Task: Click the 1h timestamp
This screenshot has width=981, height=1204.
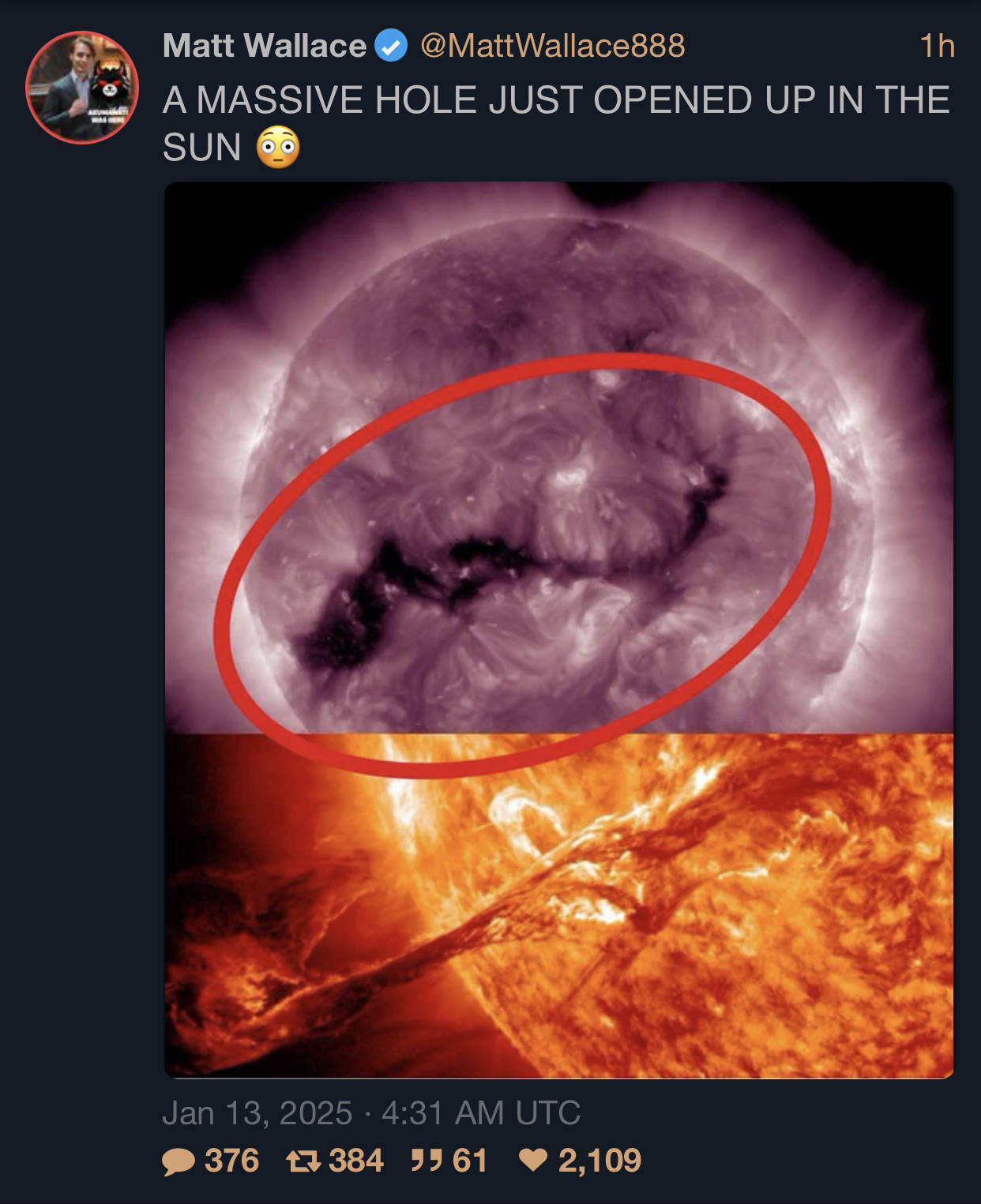Action: click(x=938, y=46)
